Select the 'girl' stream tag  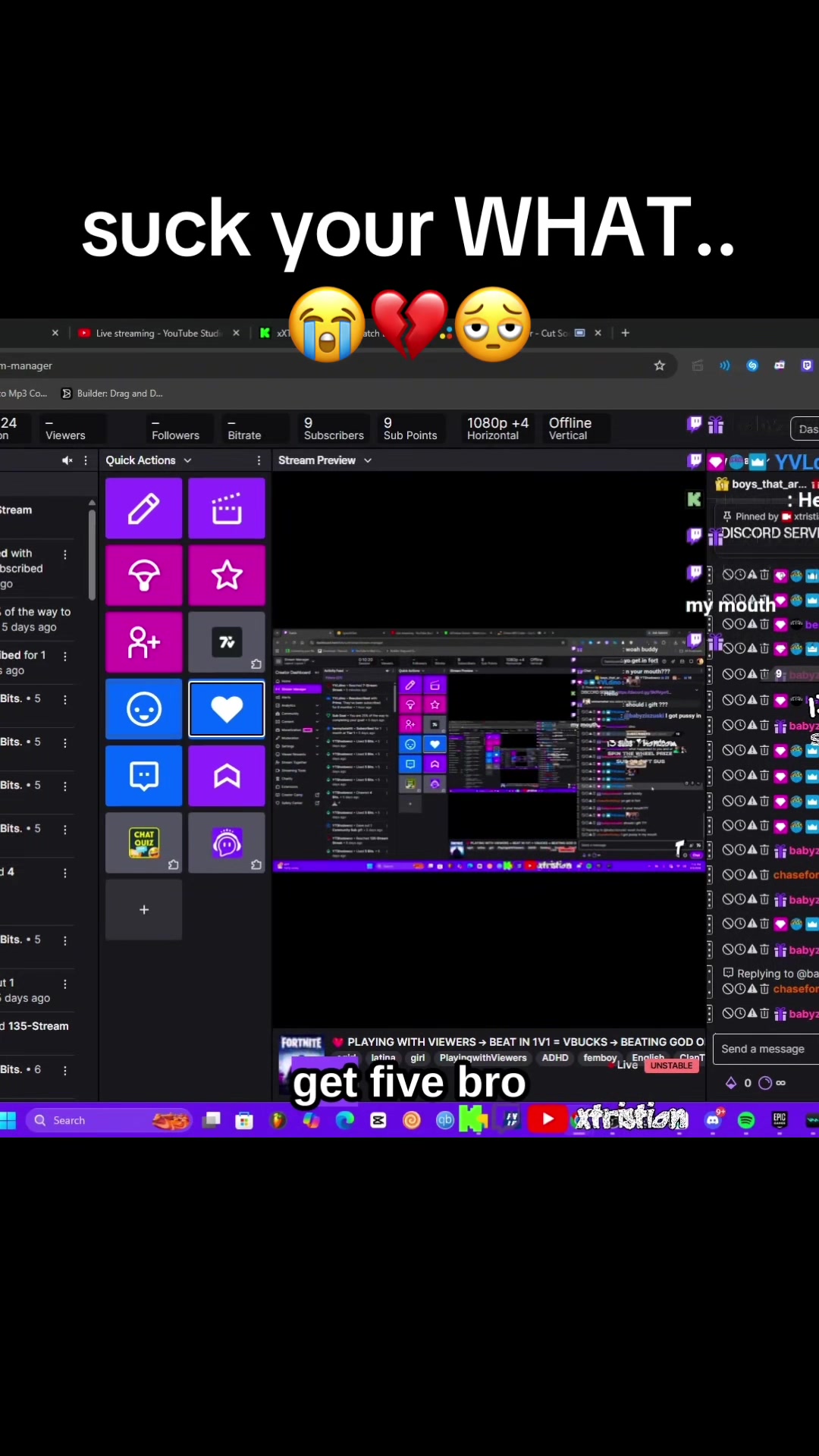[x=418, y=1058]
